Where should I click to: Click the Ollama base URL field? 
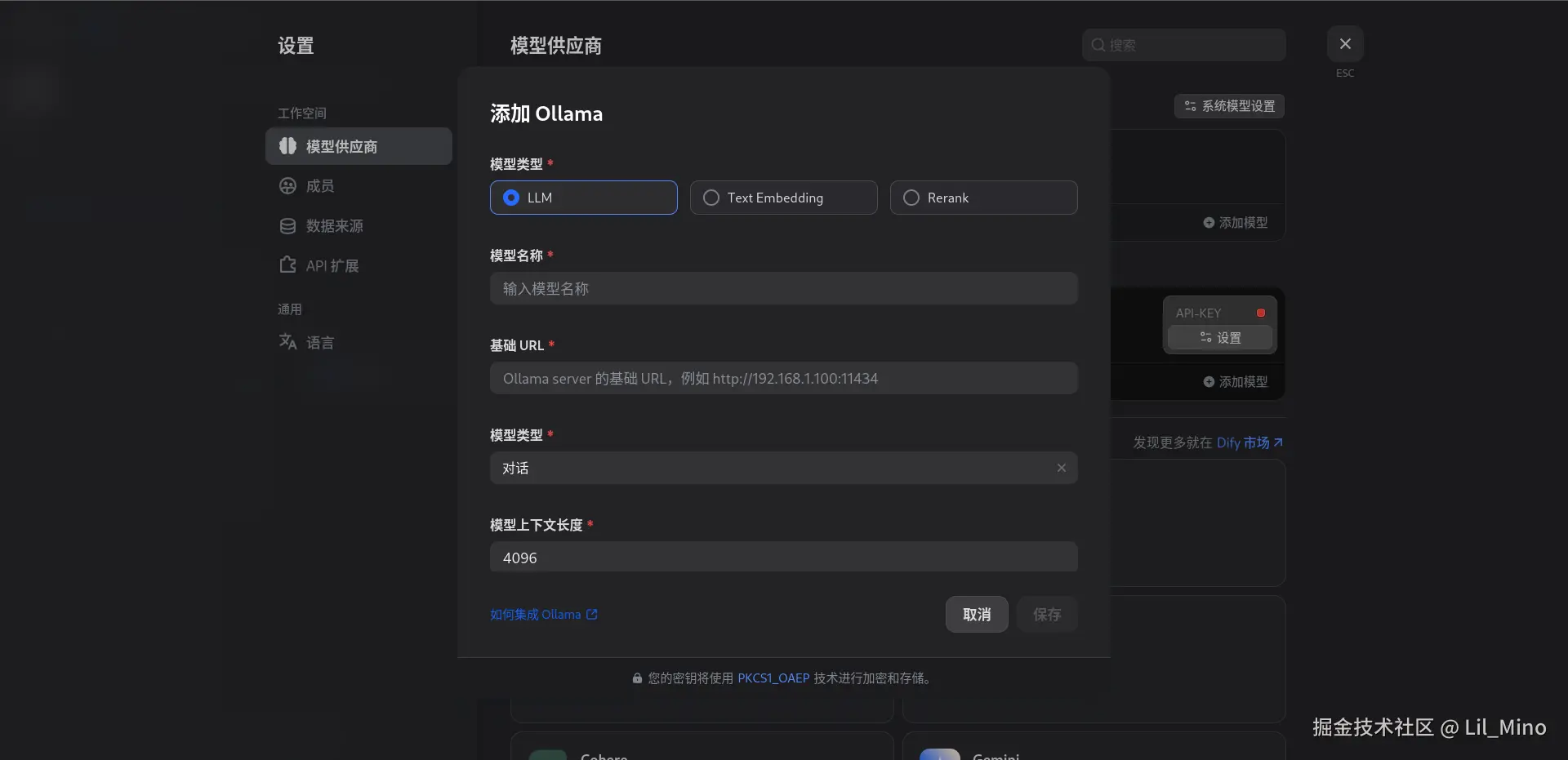(783, 378)
